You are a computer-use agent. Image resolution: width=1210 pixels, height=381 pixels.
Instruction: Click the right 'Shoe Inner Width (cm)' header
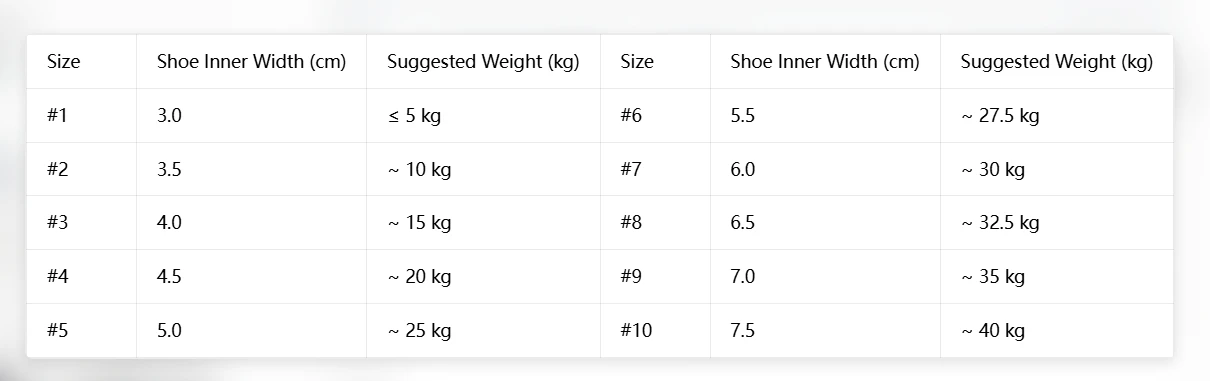pyautogui.click(x=825, y=62)
